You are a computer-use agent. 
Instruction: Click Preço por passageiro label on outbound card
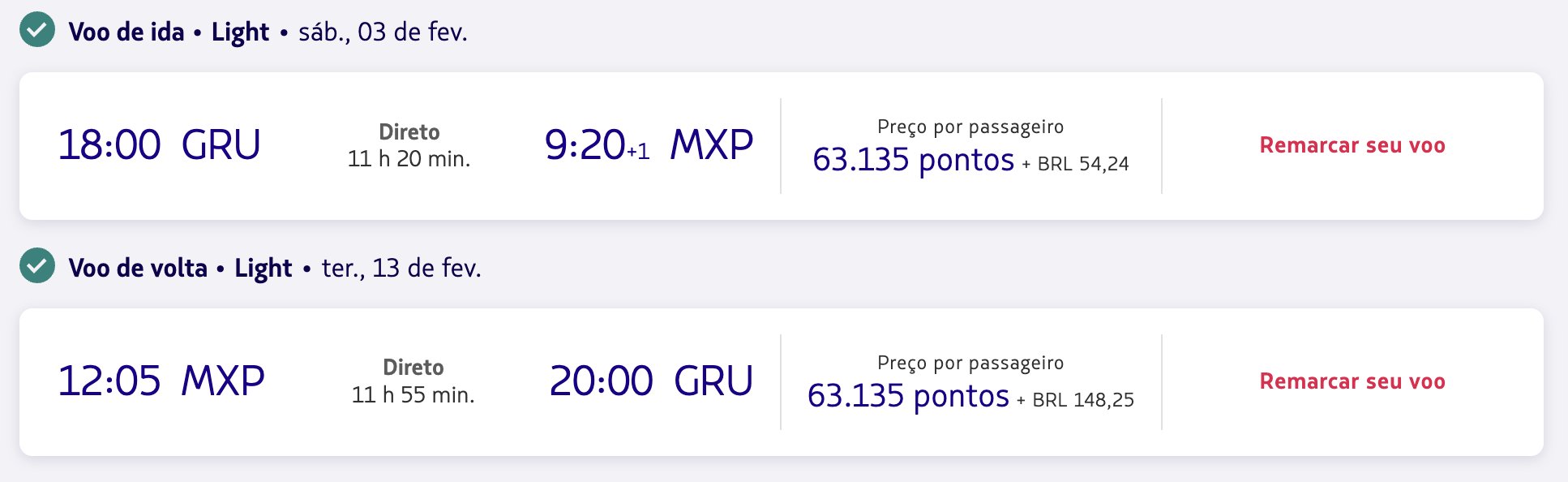pyautogui.click(x=970, y=127)
